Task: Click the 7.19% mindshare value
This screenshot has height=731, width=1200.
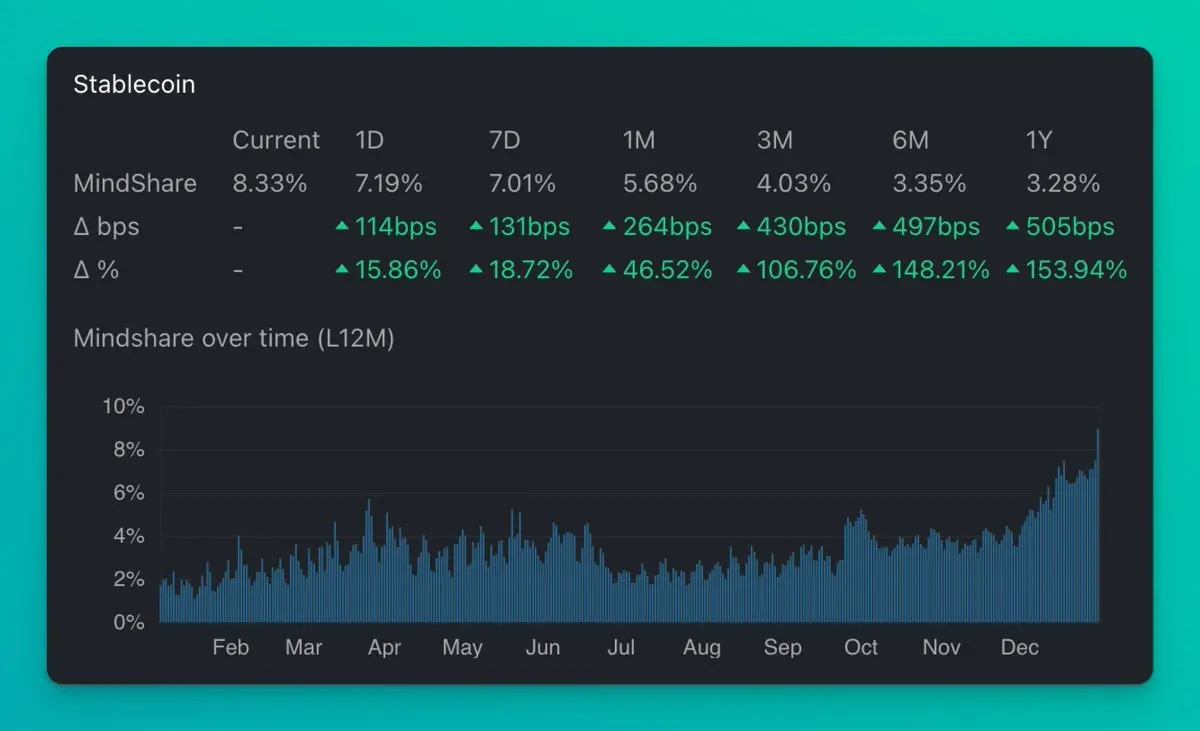Action: pyautogui.click(x=389, y=183)
